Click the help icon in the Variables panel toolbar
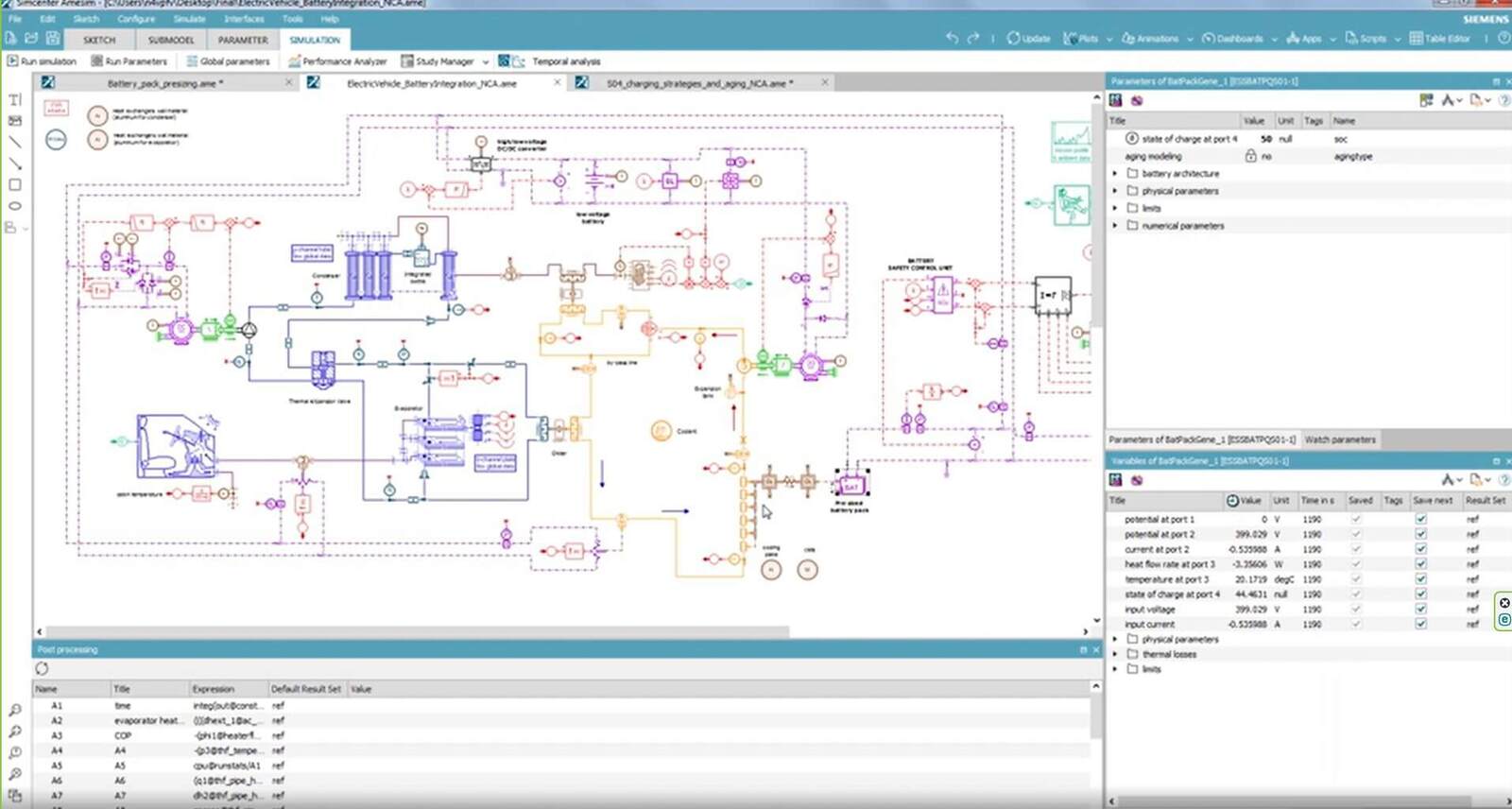Viewport: 1512px width, 809px height. point(1504,480)
